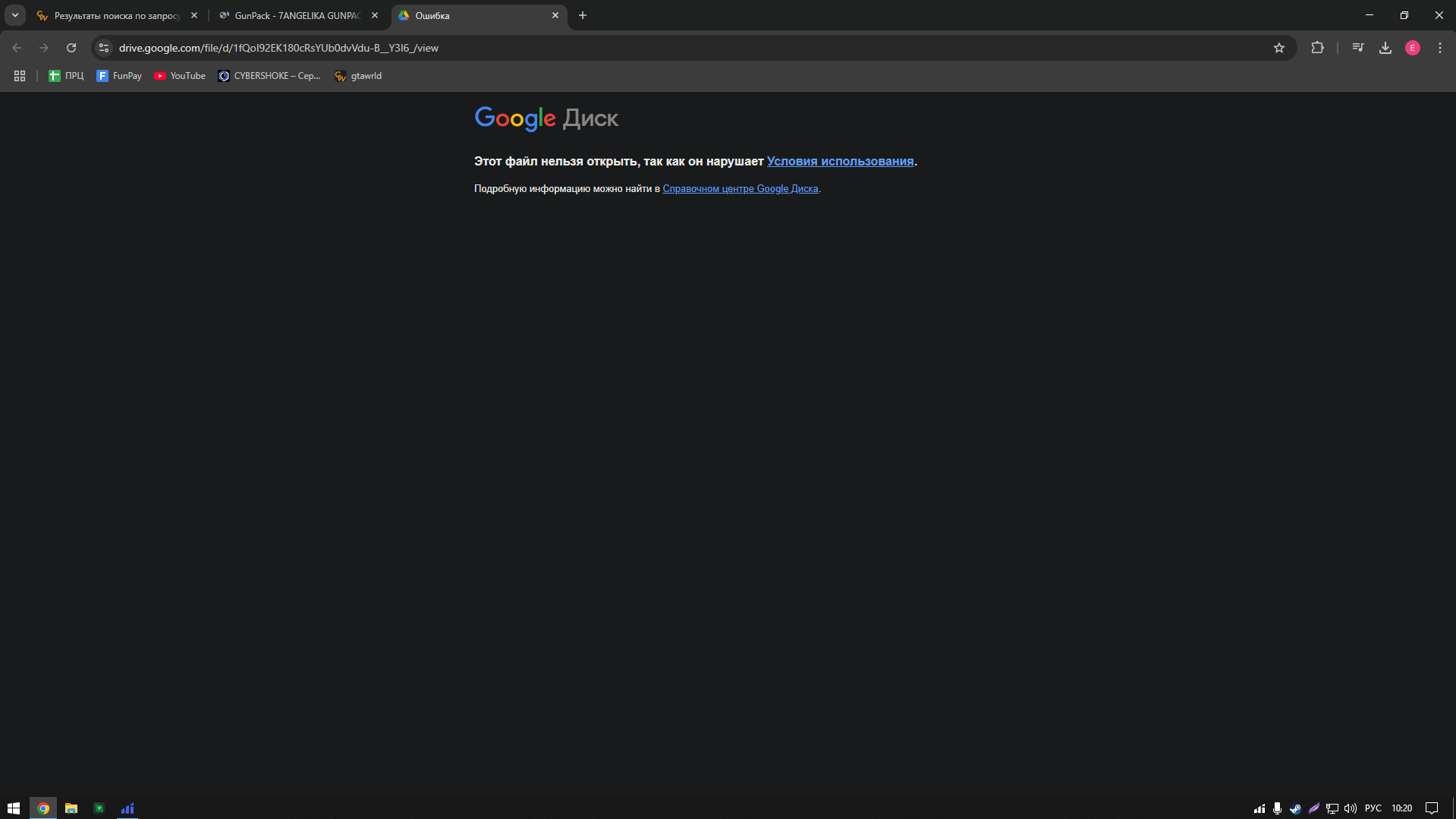Open the volume speaker tray icon
This screenshot has height=819, width=1456.
click(1351, 808)
